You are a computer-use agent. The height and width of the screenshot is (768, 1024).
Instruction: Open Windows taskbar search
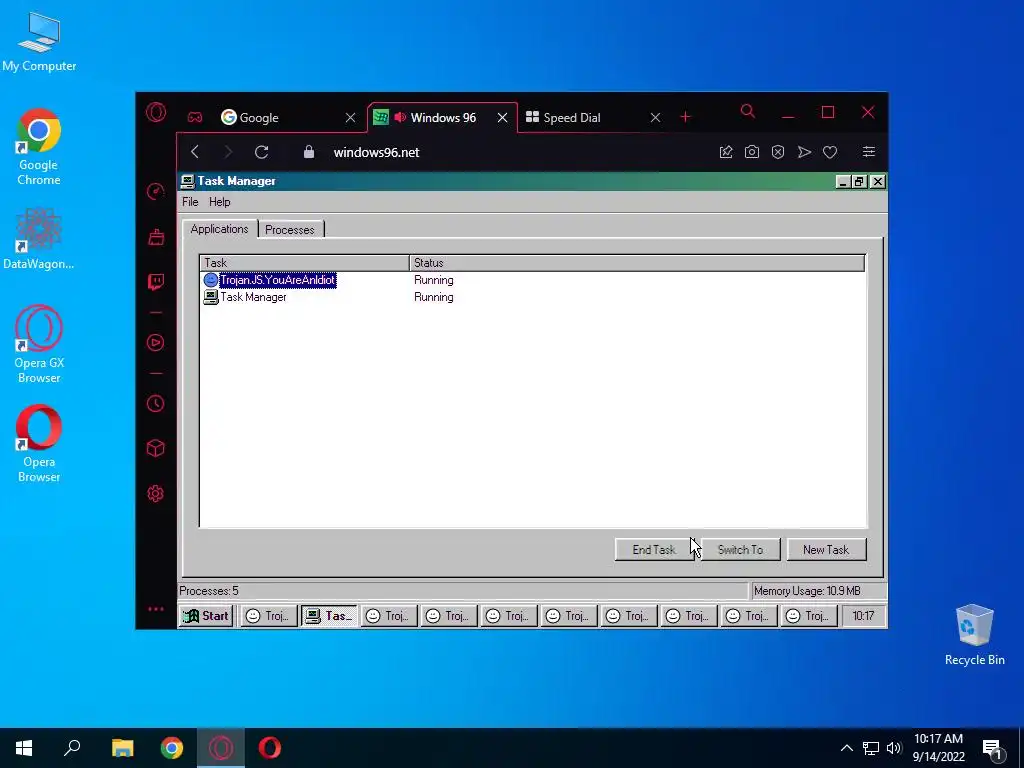[x=72, y=748]
